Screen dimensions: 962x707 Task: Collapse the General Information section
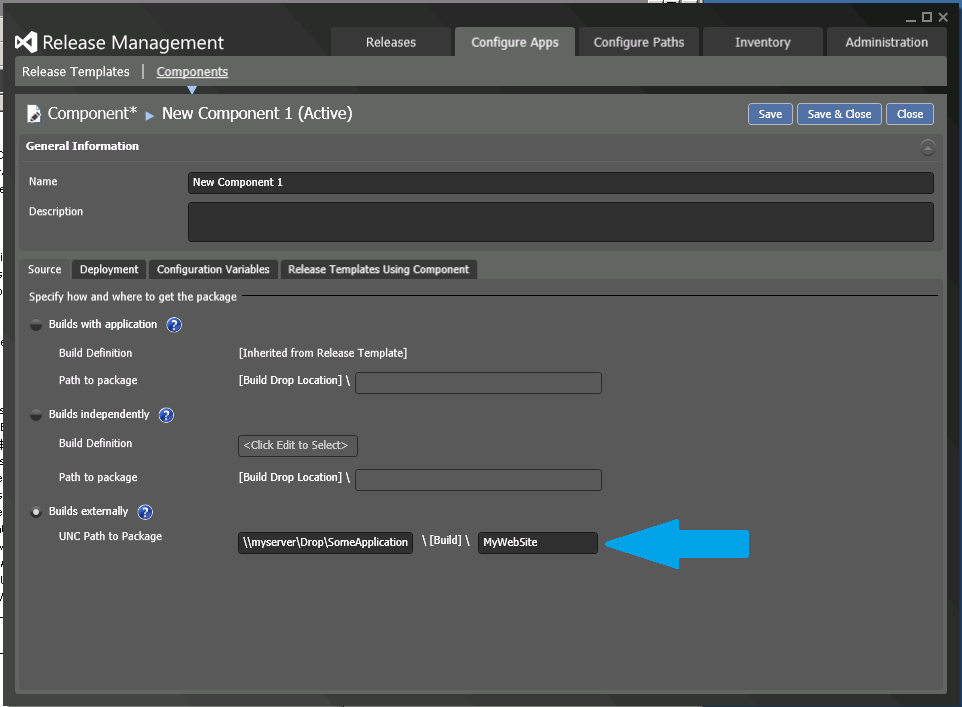(927, 147)
